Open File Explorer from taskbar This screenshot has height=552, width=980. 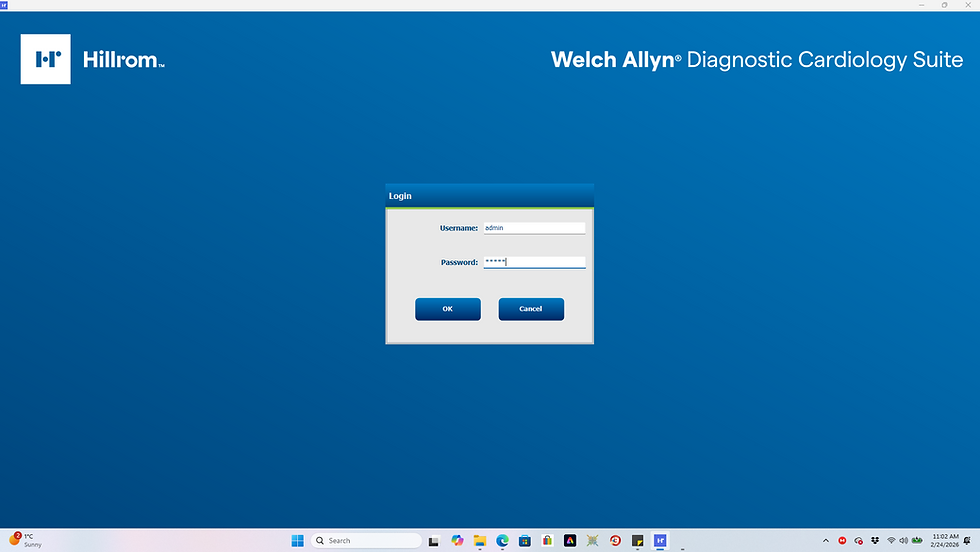point(479,541)
